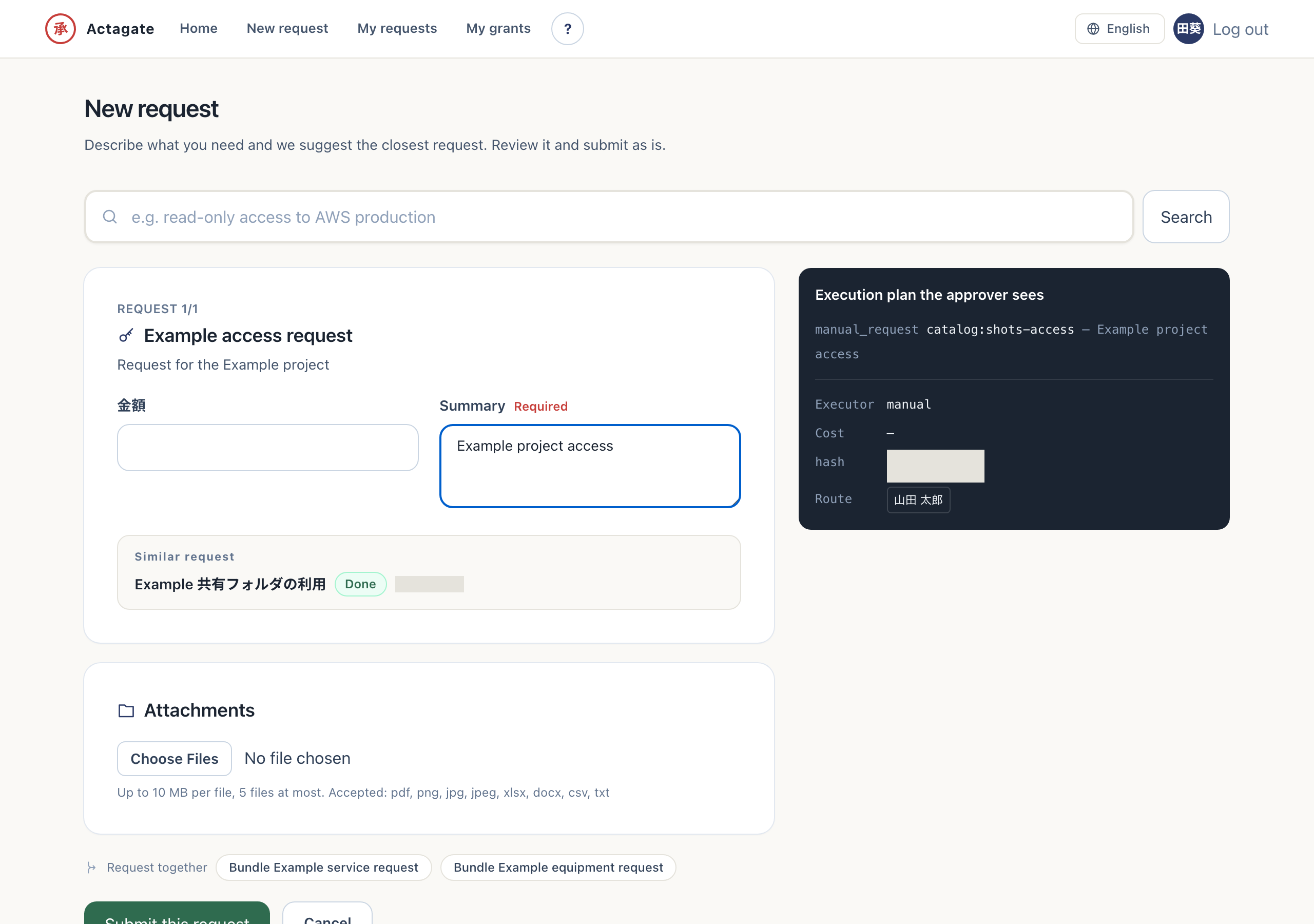Click the user avatar 田葵
This screenshot has width=1314, height=924.
[1188, 29]
